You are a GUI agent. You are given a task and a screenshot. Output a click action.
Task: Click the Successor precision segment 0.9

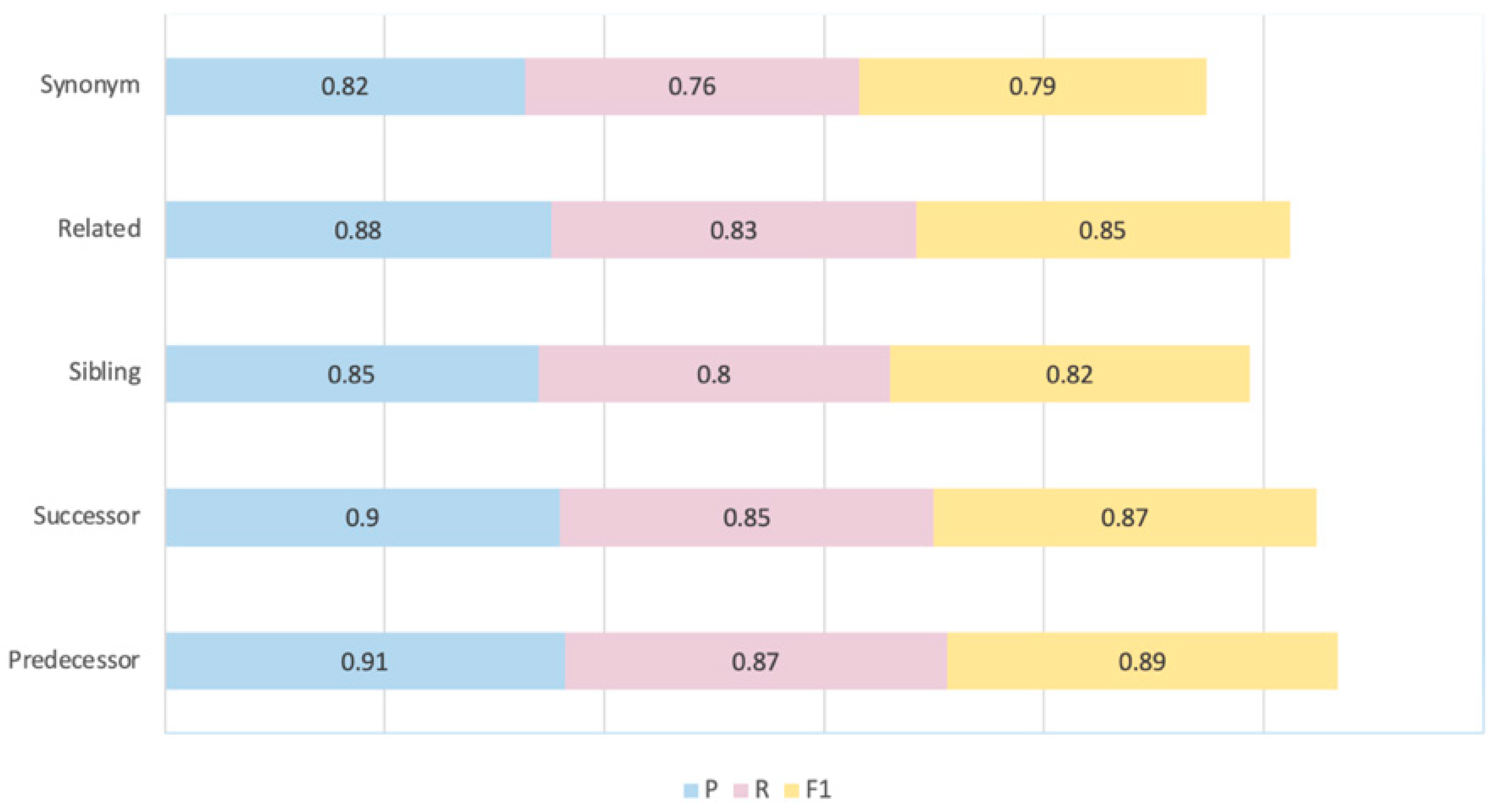coord(363,517)
